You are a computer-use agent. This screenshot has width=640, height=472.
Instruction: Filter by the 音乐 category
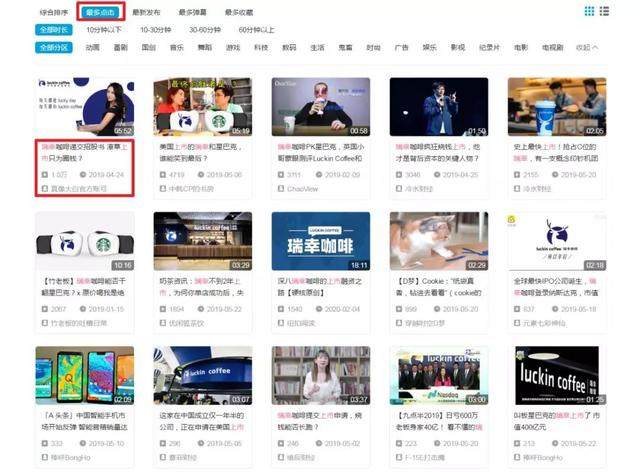tap(177, 47)
